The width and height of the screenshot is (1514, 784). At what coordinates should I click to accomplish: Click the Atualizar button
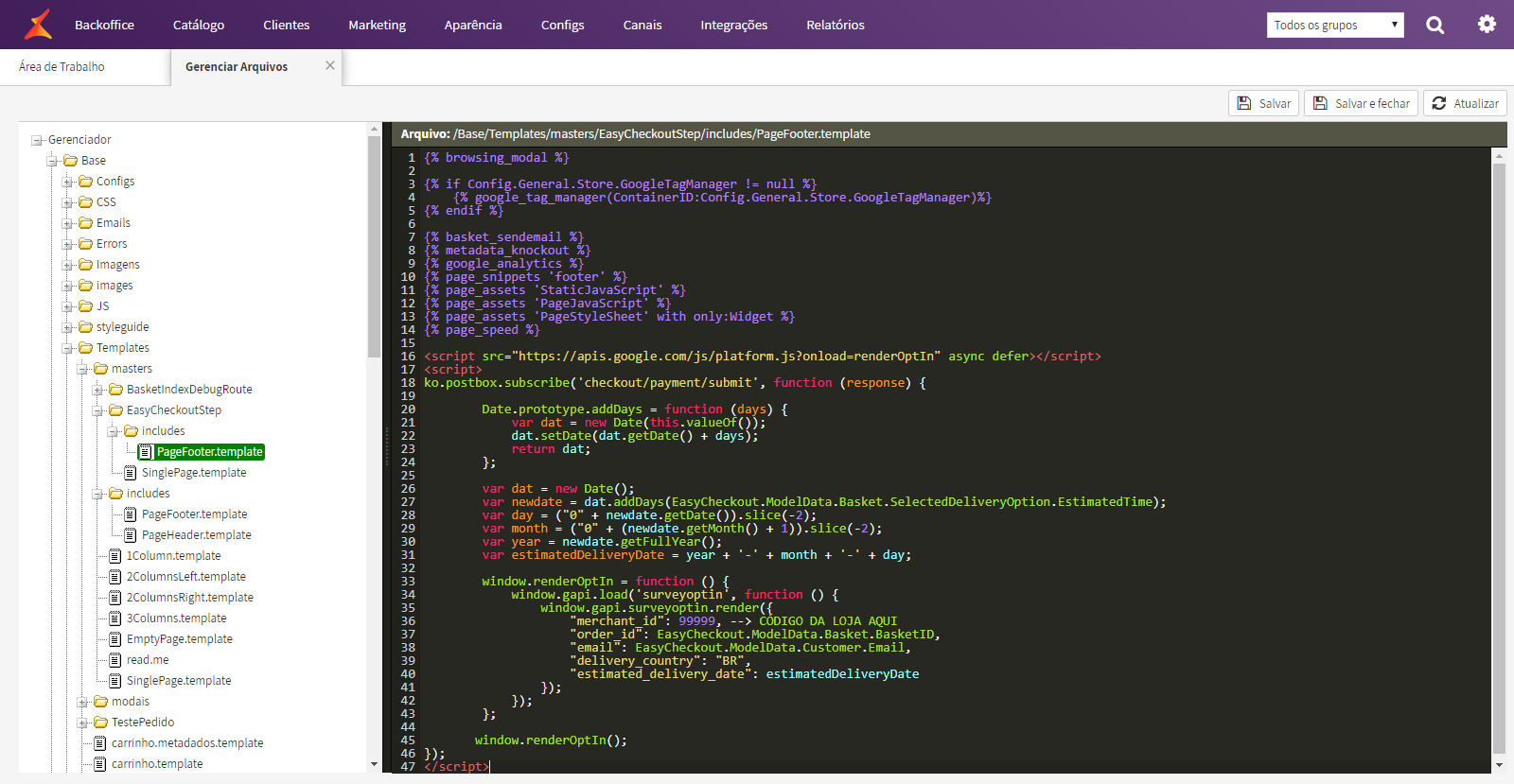pos(1465,103)
